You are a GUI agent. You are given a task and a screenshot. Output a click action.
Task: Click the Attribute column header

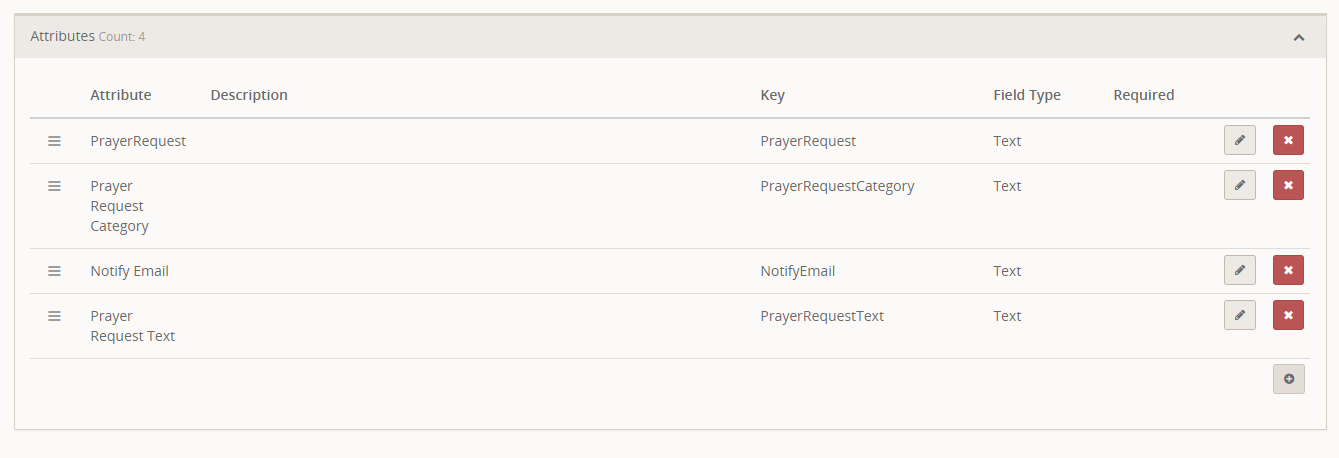coord(121,95)
